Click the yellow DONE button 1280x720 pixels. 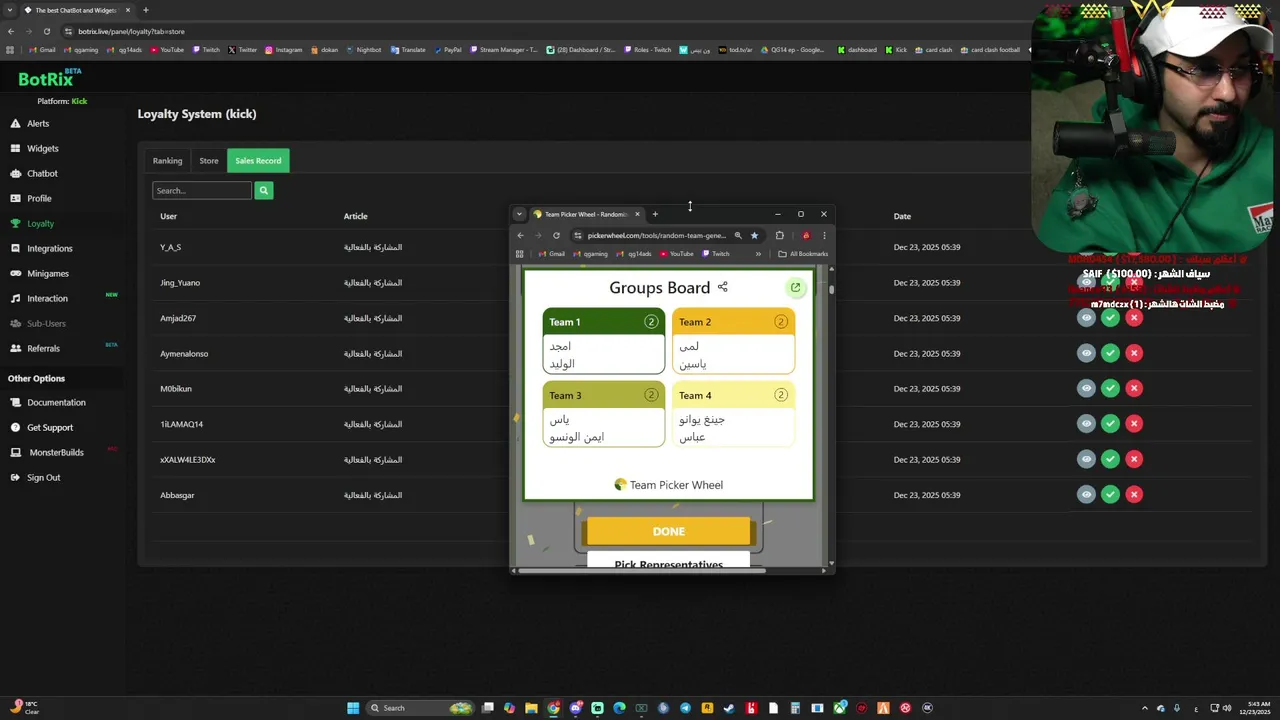pyautogui.click(x=669, y=531)
